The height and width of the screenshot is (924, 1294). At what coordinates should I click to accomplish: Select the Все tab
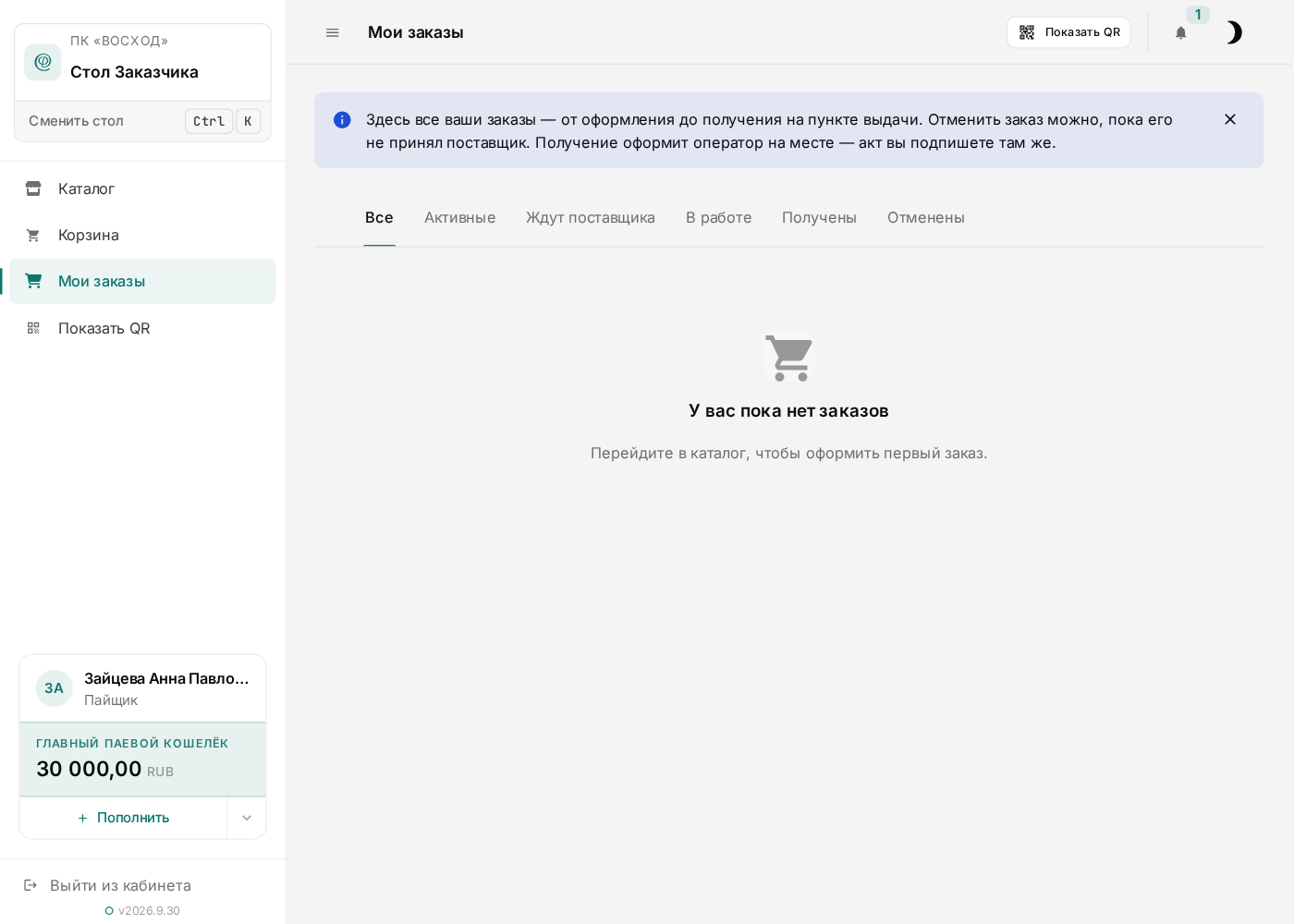pyautogui.click(x=379, y=218)
